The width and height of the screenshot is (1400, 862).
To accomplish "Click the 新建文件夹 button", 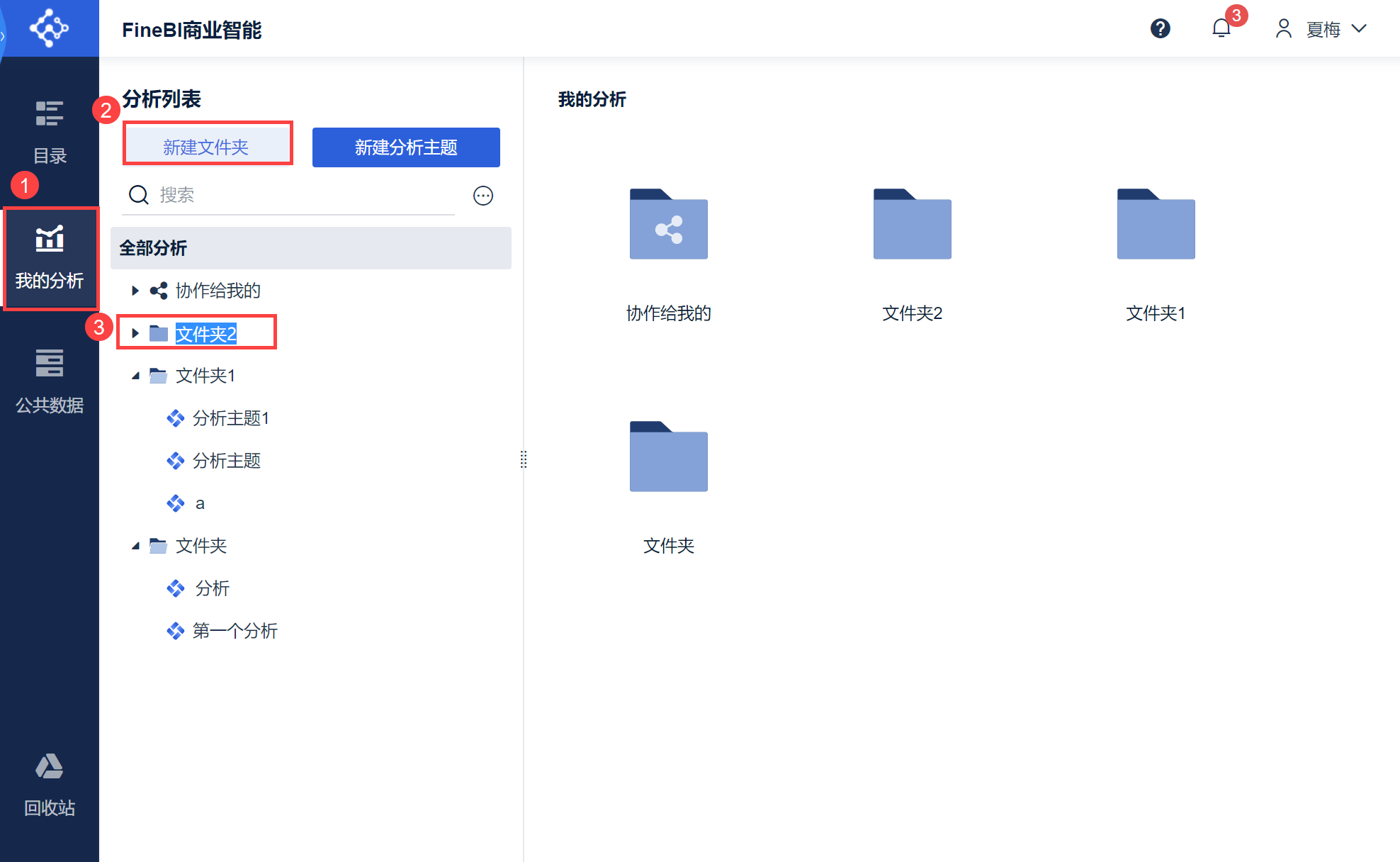I will [x=207, y=147].
